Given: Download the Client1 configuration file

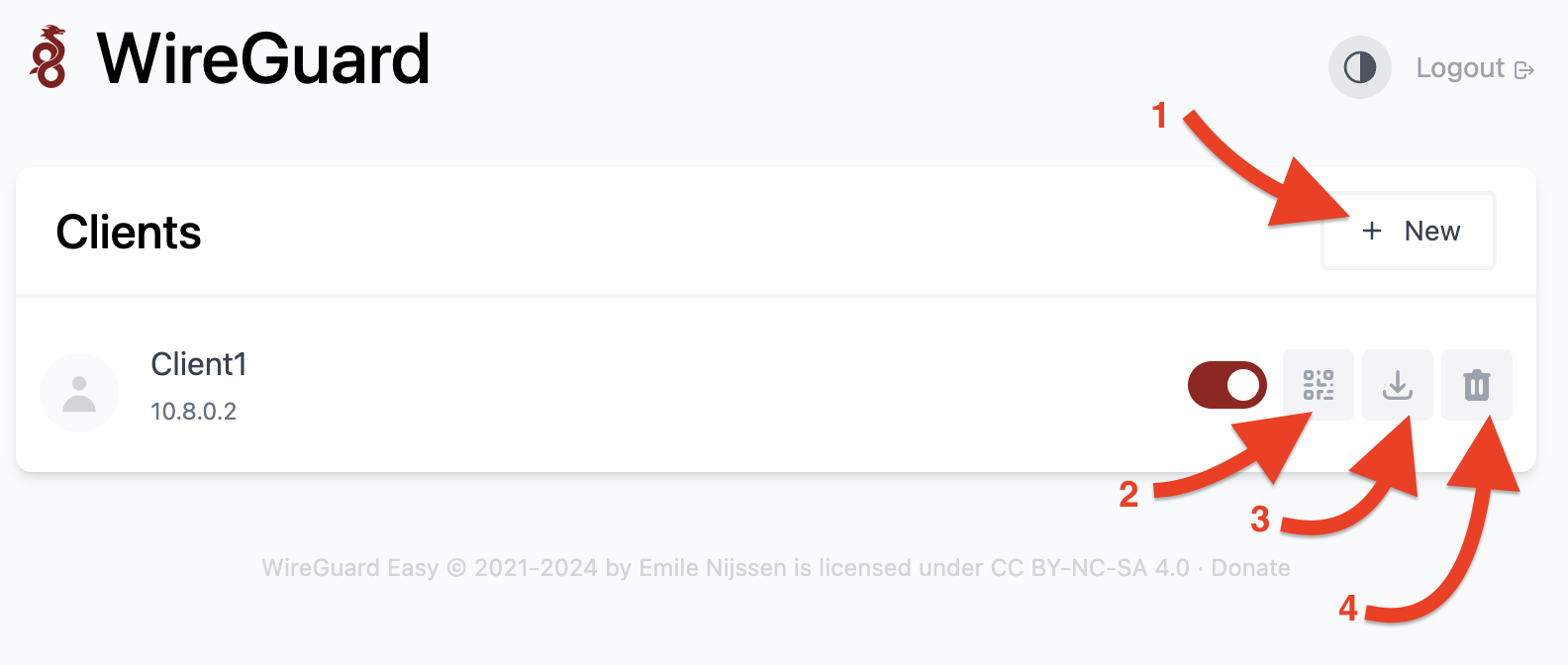Looking at the screenshot, I should pyautogui.click(x=1397, y=385).
